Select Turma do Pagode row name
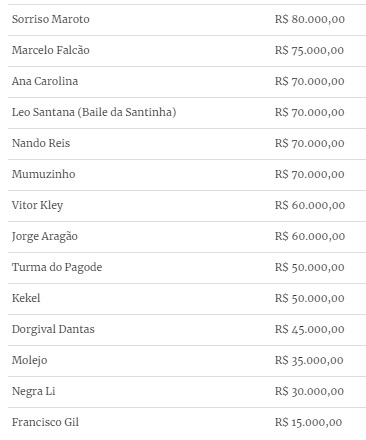This screenshot has height=440, width=366. [x=57, y=268]
